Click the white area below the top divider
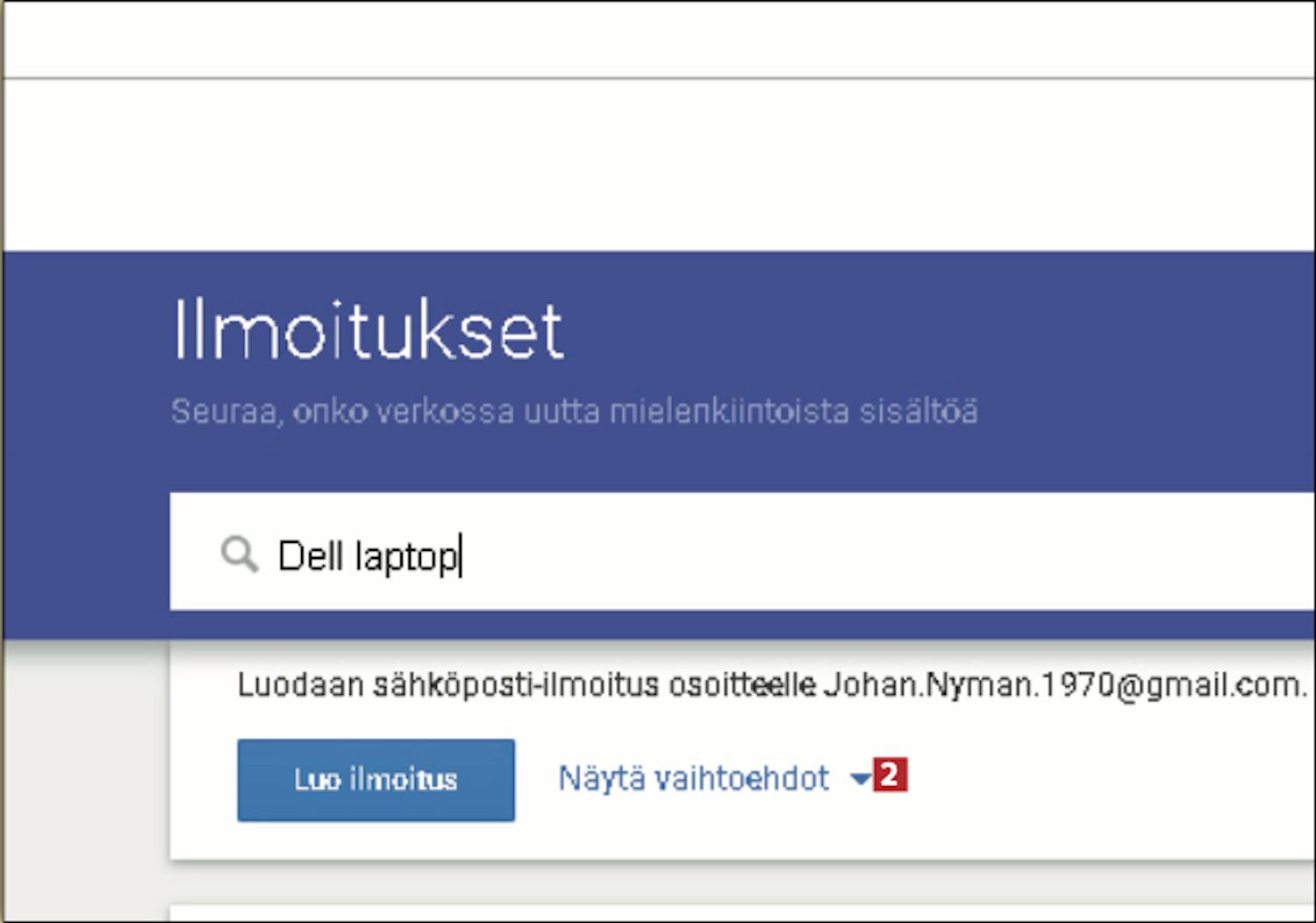Viewport: 1316px width, 923px height. click(658, 167)
